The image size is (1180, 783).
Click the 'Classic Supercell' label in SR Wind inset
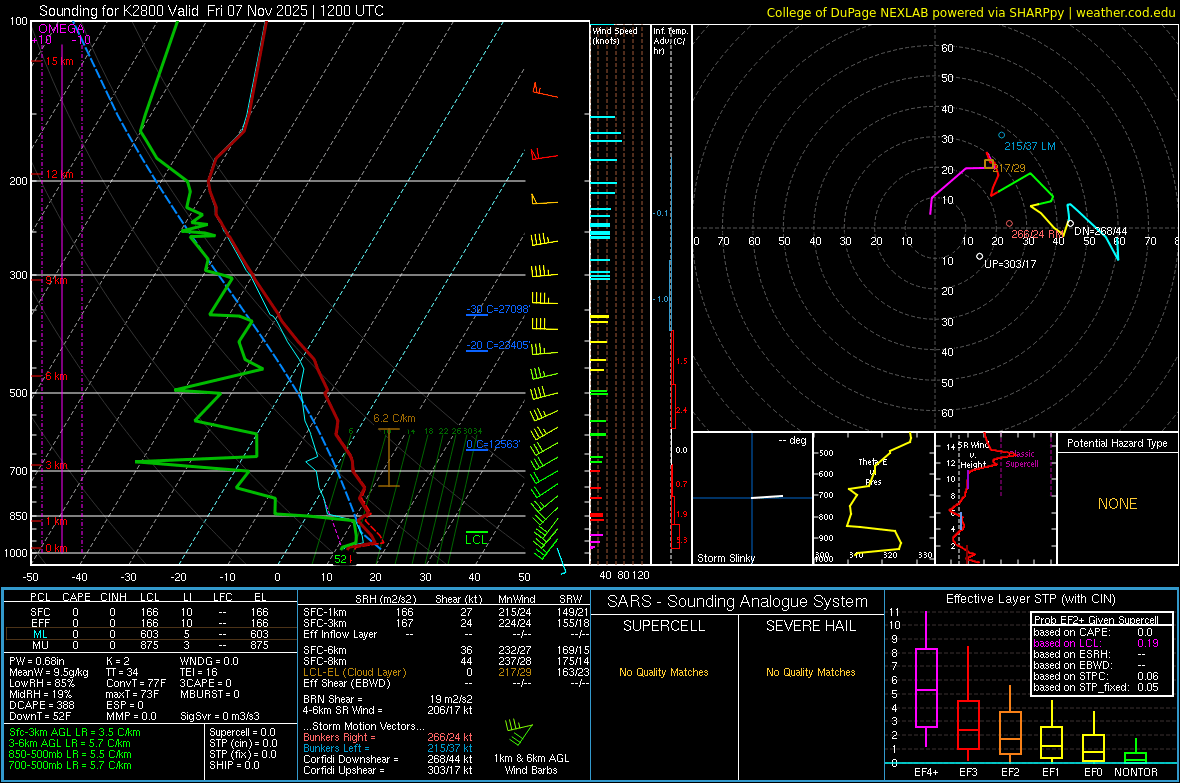point(1021,459)
